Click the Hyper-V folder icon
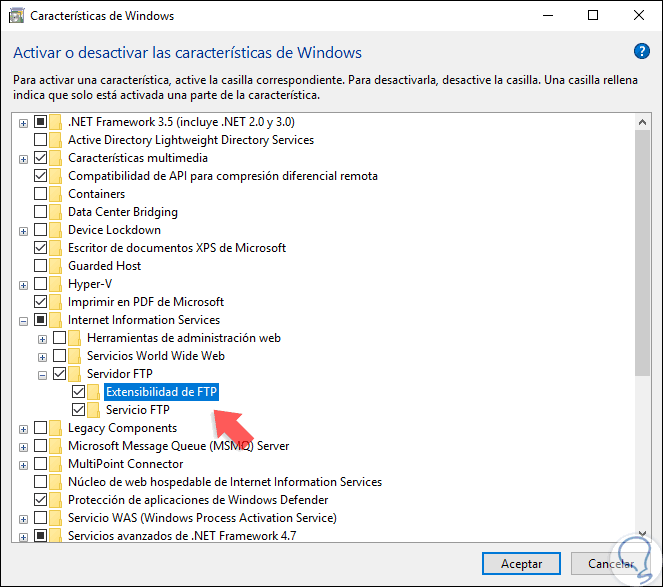Screen dimensions: 663x587 click(57, 284)
